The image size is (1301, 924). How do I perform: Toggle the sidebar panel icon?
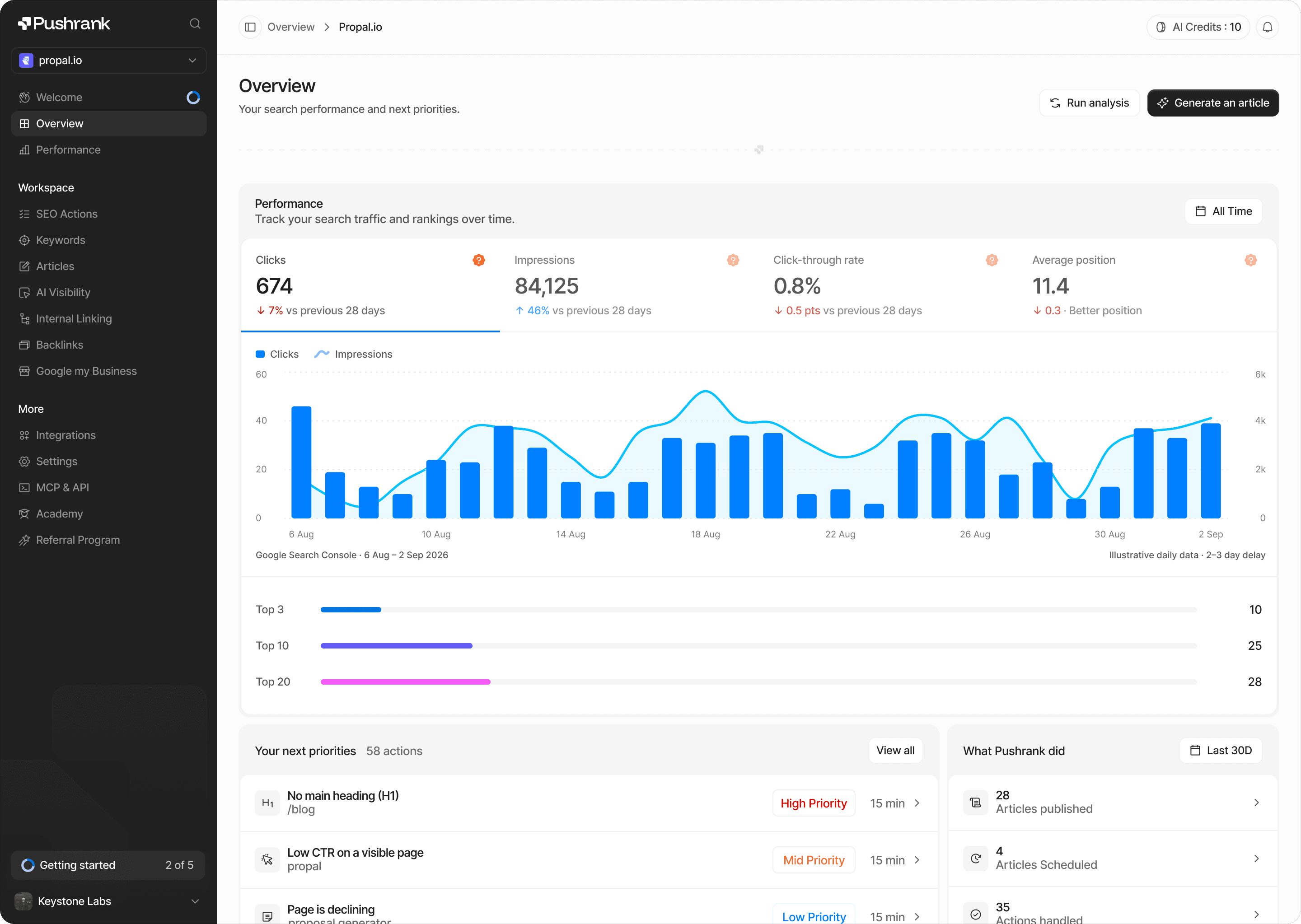coord(250,27)
